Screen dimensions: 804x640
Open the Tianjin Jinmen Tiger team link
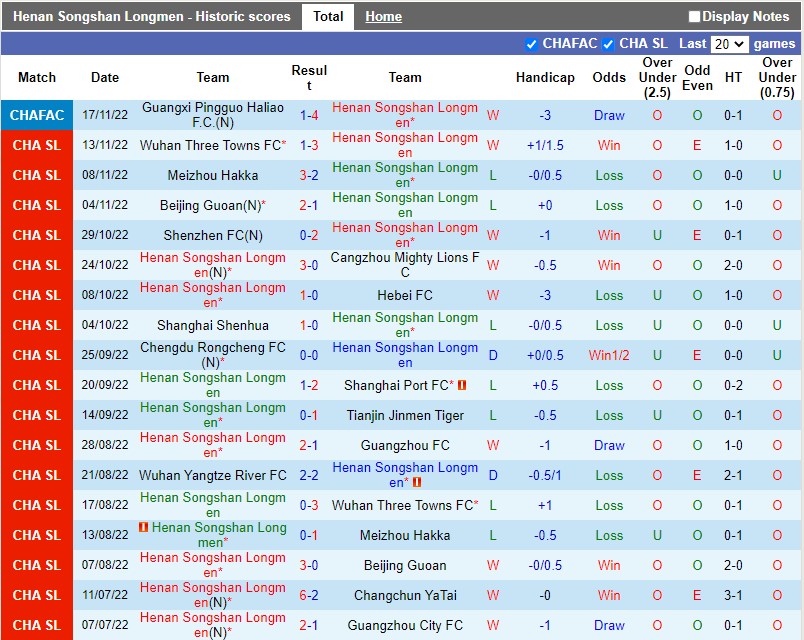(x=404, y=415)
